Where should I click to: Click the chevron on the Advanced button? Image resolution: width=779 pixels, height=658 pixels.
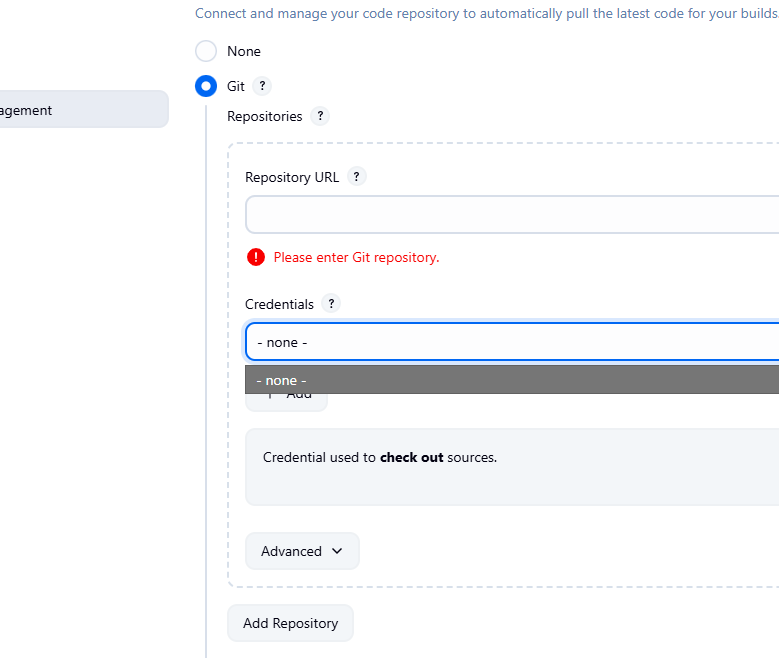point(337,551)
